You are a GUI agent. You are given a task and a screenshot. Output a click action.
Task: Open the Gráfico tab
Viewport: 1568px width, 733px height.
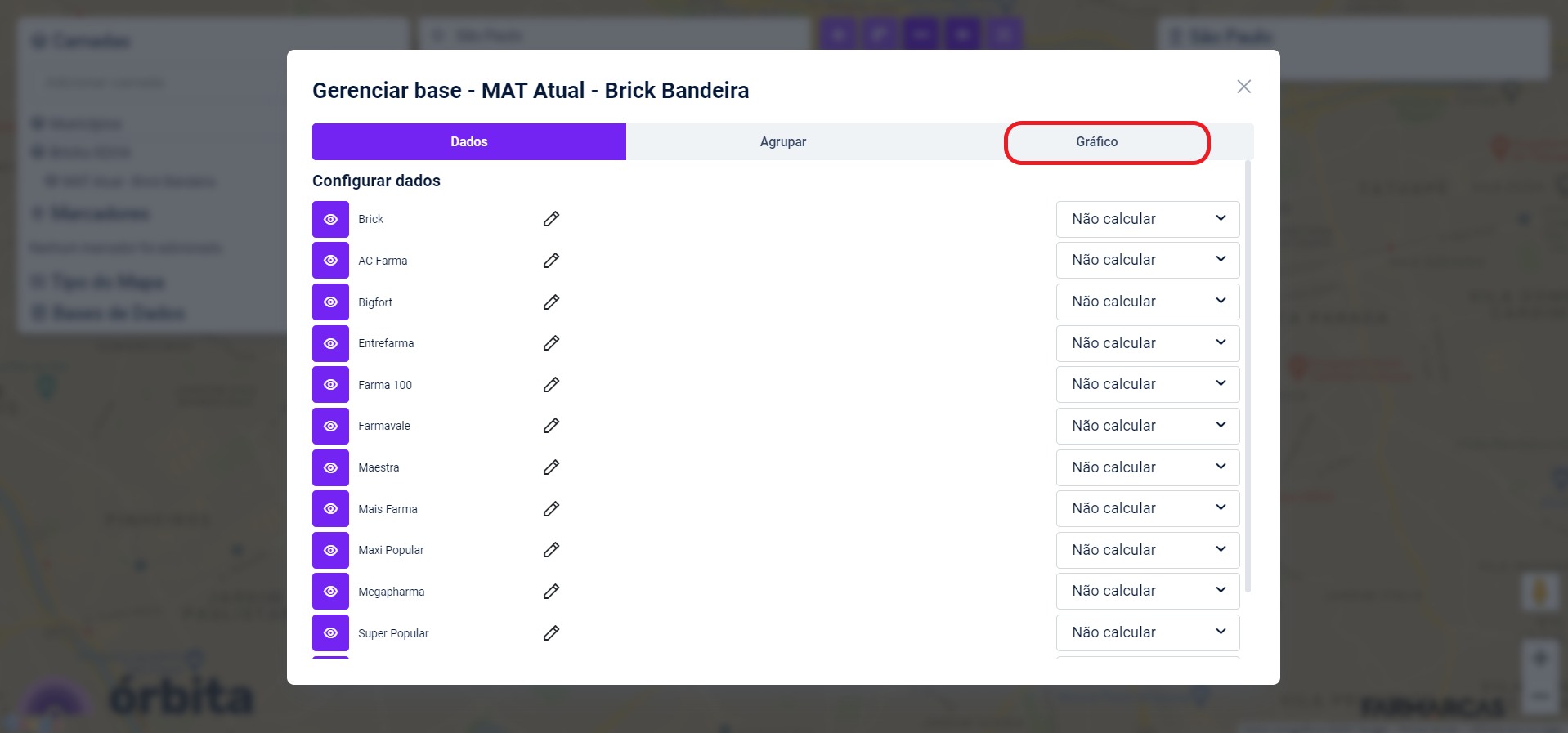pos(1096,142)
